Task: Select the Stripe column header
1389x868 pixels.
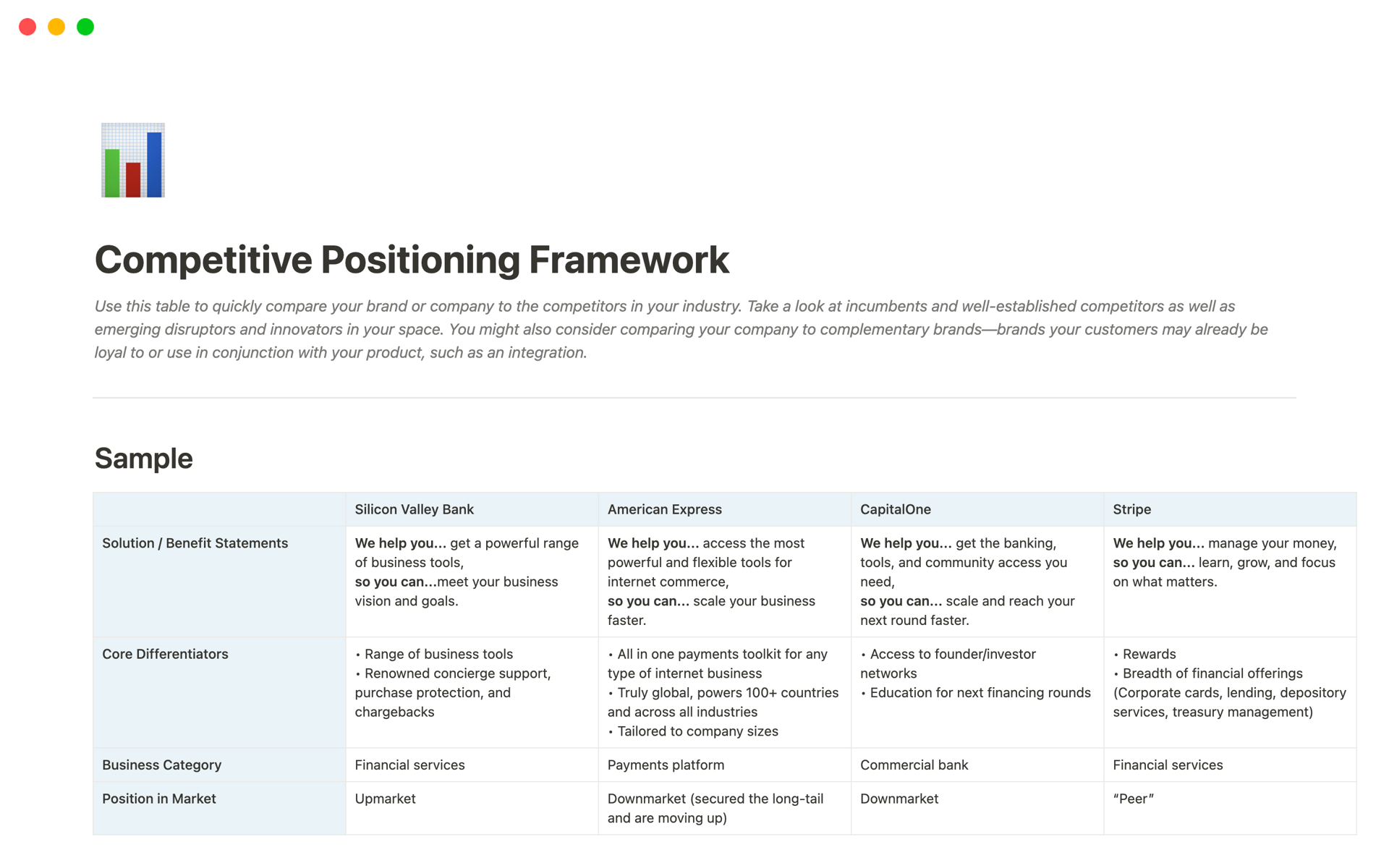Action: (1131, 509)
